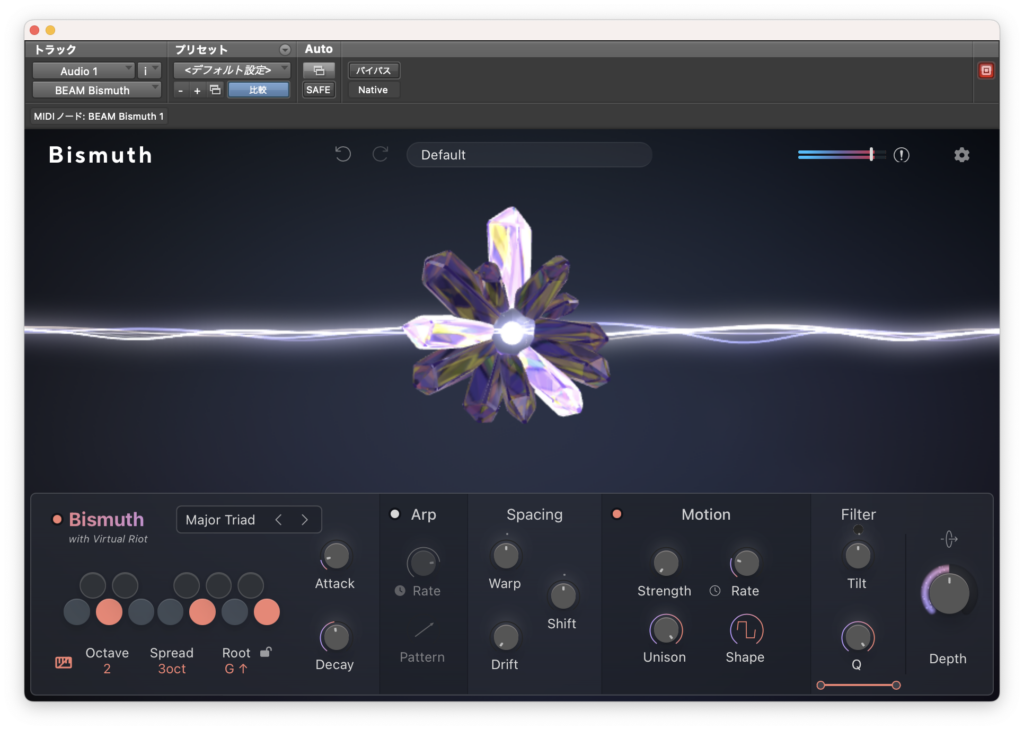This screenshot has height=730, width=1024.
Task: Click the Warp knob
Action: pos(505,556)
